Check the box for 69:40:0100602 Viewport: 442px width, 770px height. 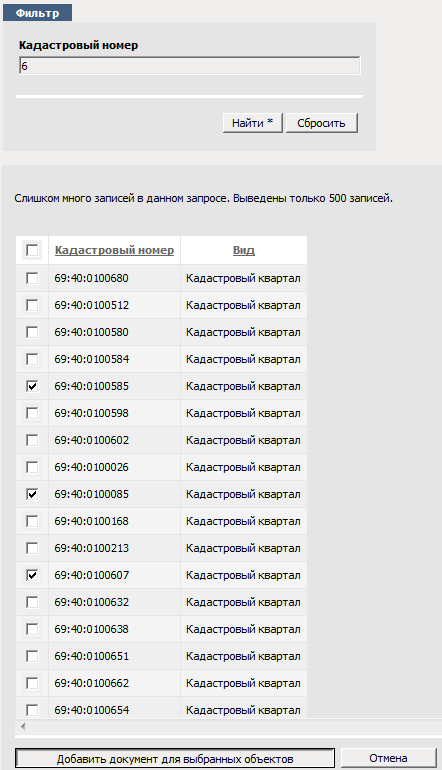coord(32,440)
